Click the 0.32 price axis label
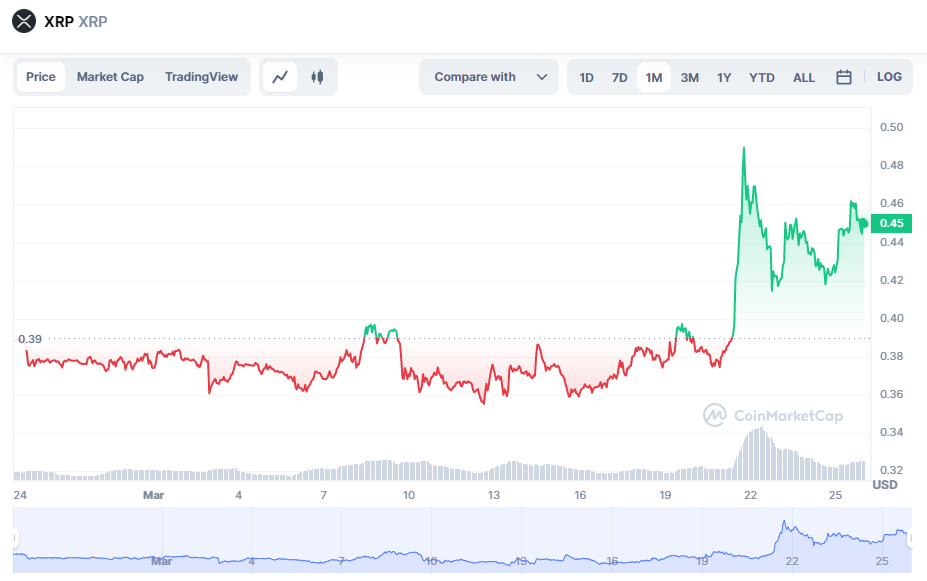927x581 pixels. pos(892,470)
